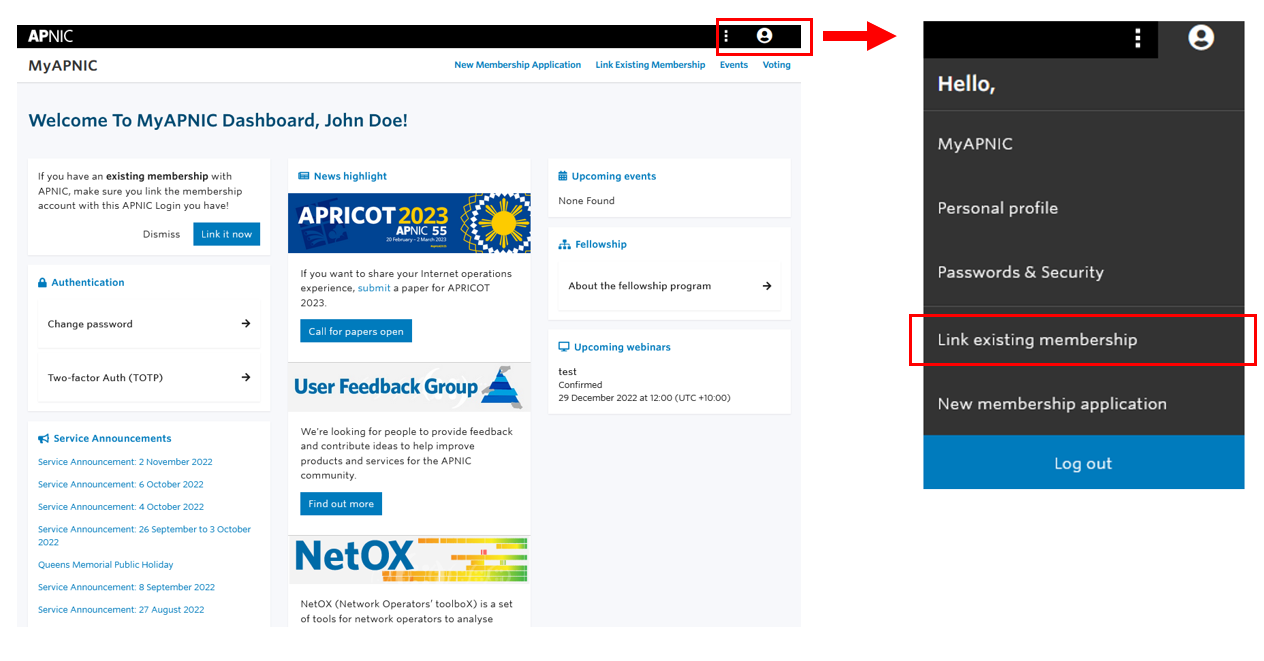Click the megaphone icon for Service Announcements

[x=43, y=438]
